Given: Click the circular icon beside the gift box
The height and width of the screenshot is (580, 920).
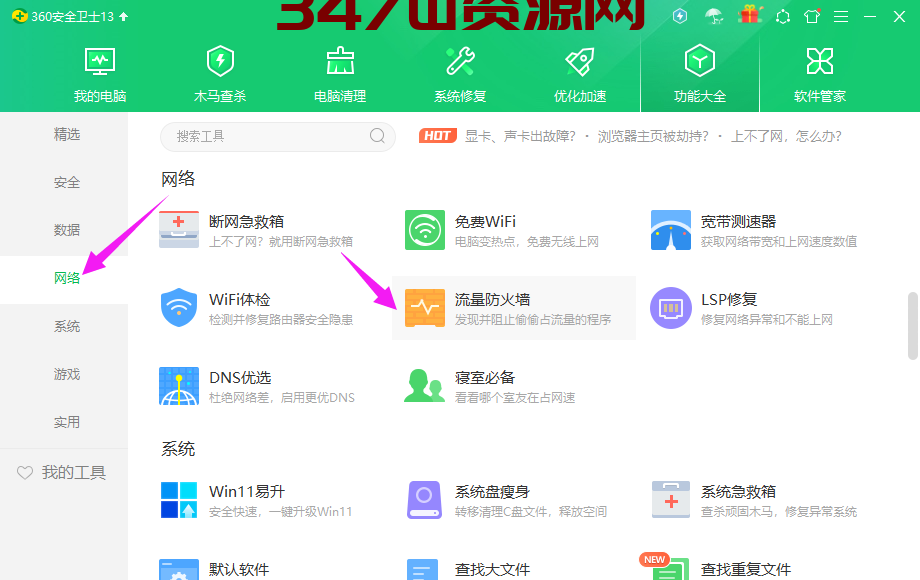Looking at the screenshot, I should (x=783, y=16).
